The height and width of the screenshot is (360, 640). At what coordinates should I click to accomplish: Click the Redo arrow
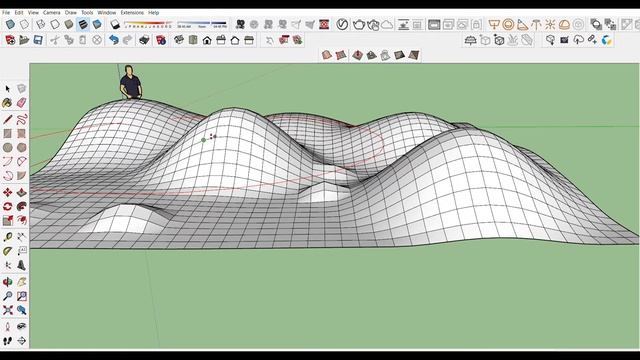click(x=127, y=40)
